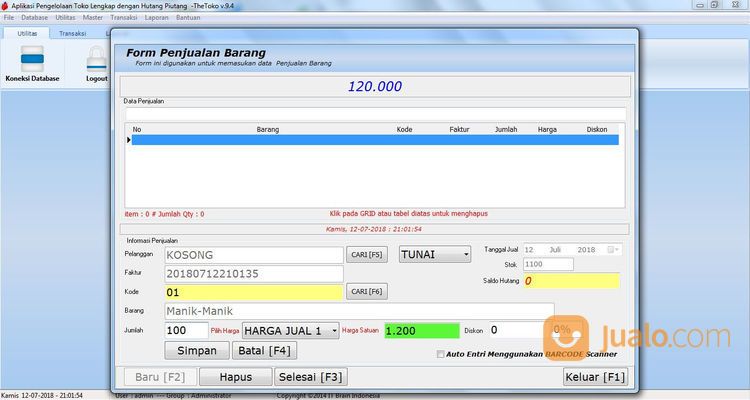Click the CARI [F5] customer search button

(367, 255)
